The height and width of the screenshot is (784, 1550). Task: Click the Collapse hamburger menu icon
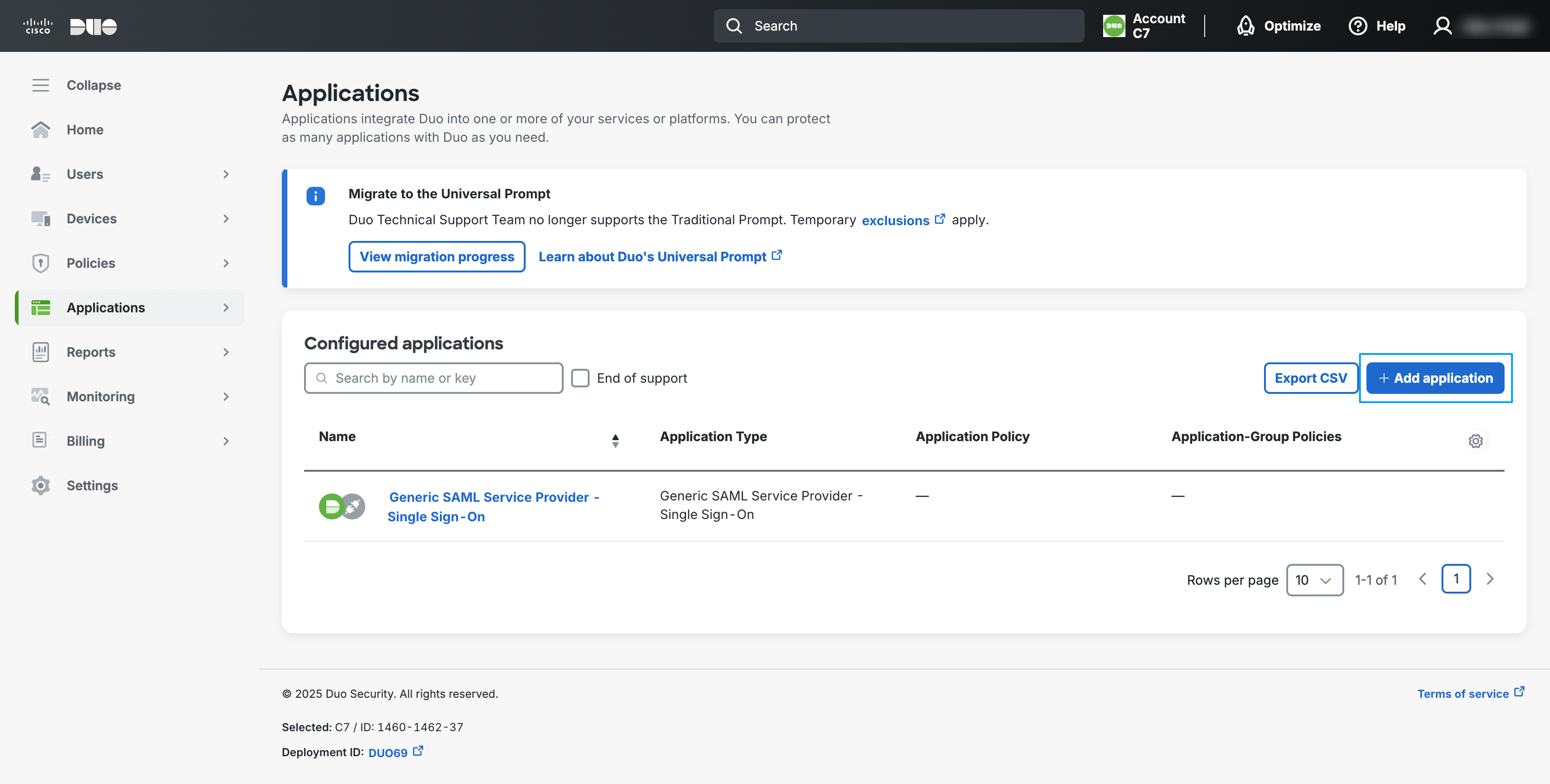40,85
